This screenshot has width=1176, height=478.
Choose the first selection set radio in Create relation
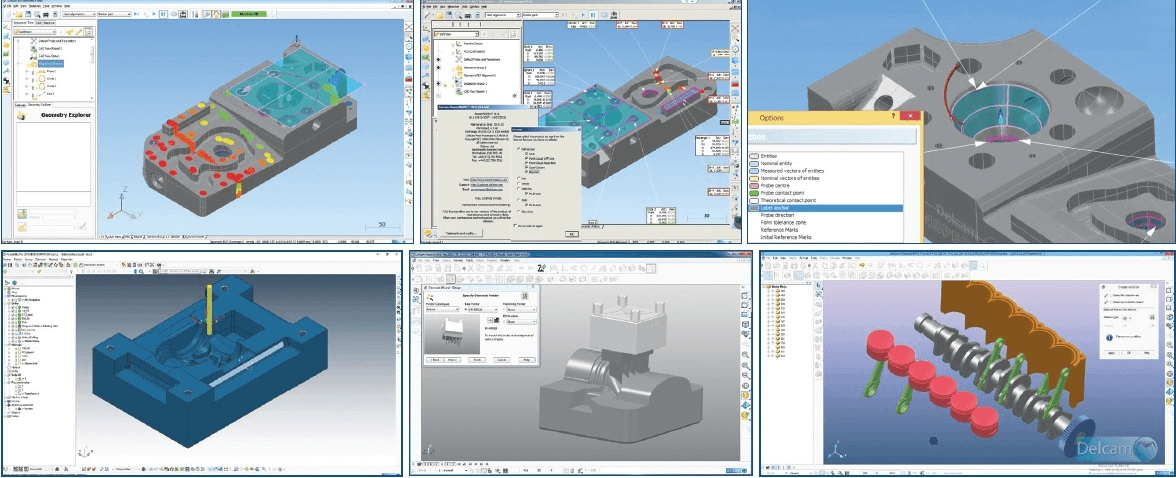click(x=1112, y=295)
